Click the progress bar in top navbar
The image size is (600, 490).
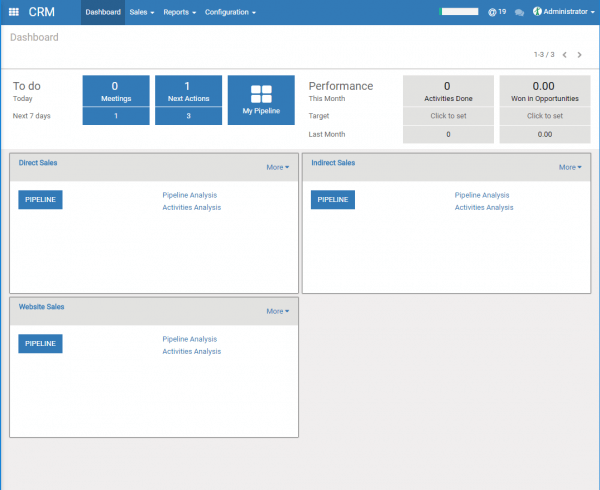[x=459, y=11]
